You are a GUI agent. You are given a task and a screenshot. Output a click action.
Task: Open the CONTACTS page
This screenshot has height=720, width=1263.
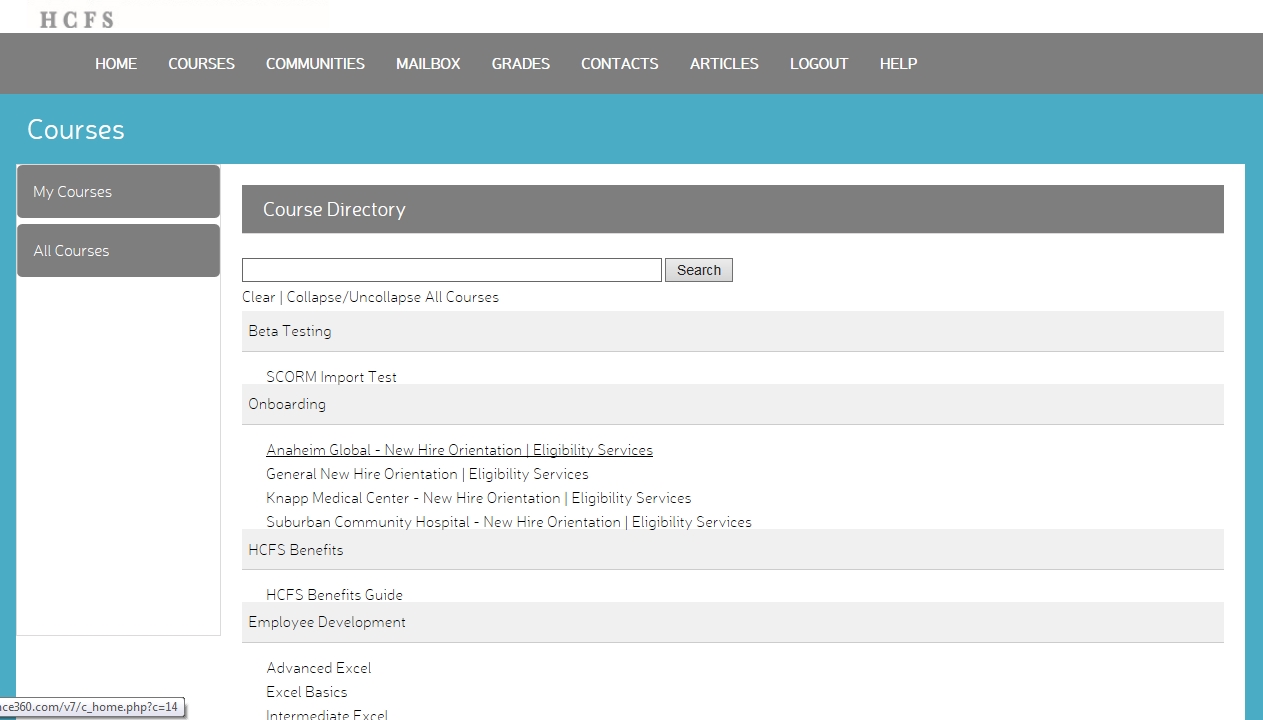coord(619,64)
